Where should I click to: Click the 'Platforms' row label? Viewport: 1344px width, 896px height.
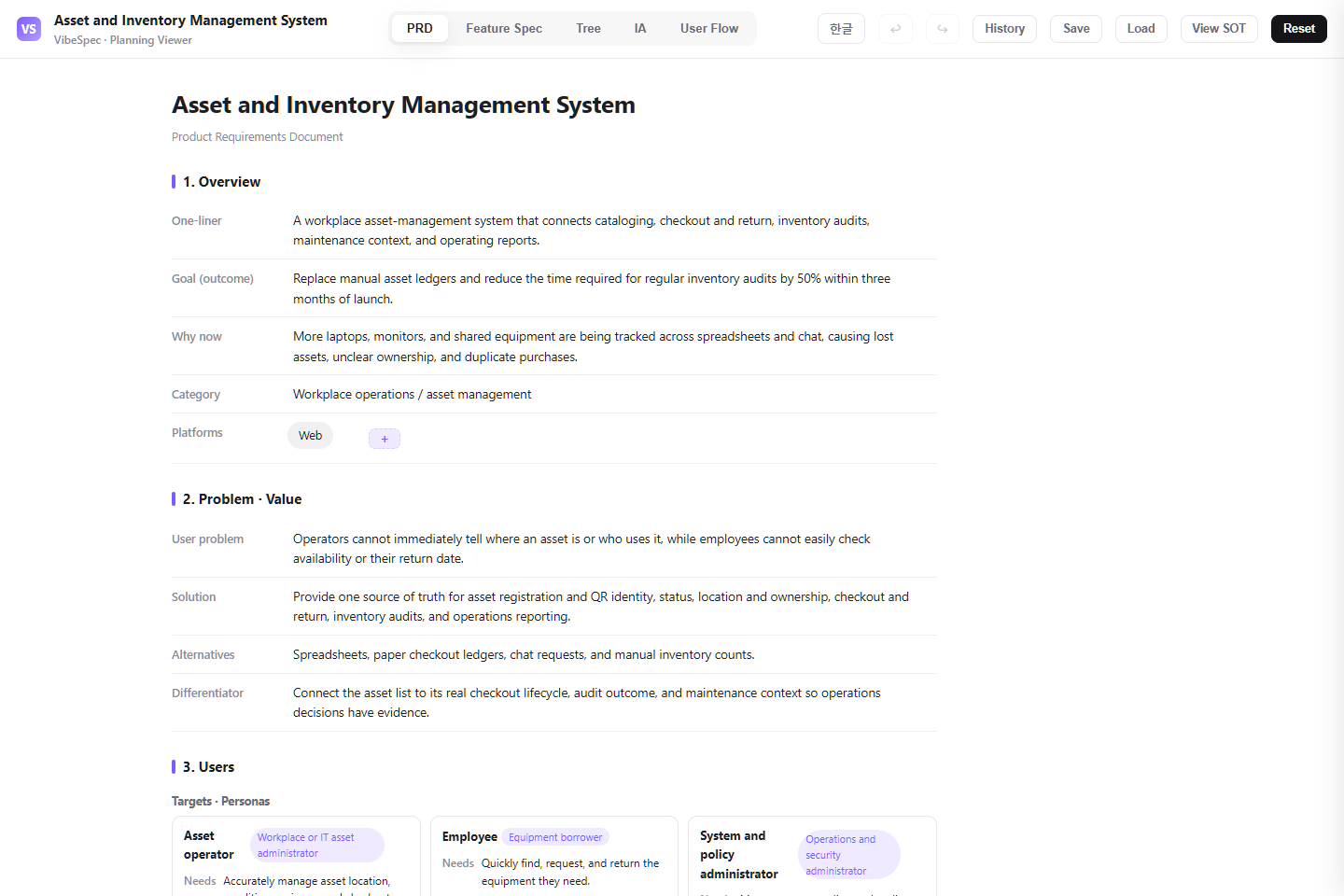pos(197,433)
